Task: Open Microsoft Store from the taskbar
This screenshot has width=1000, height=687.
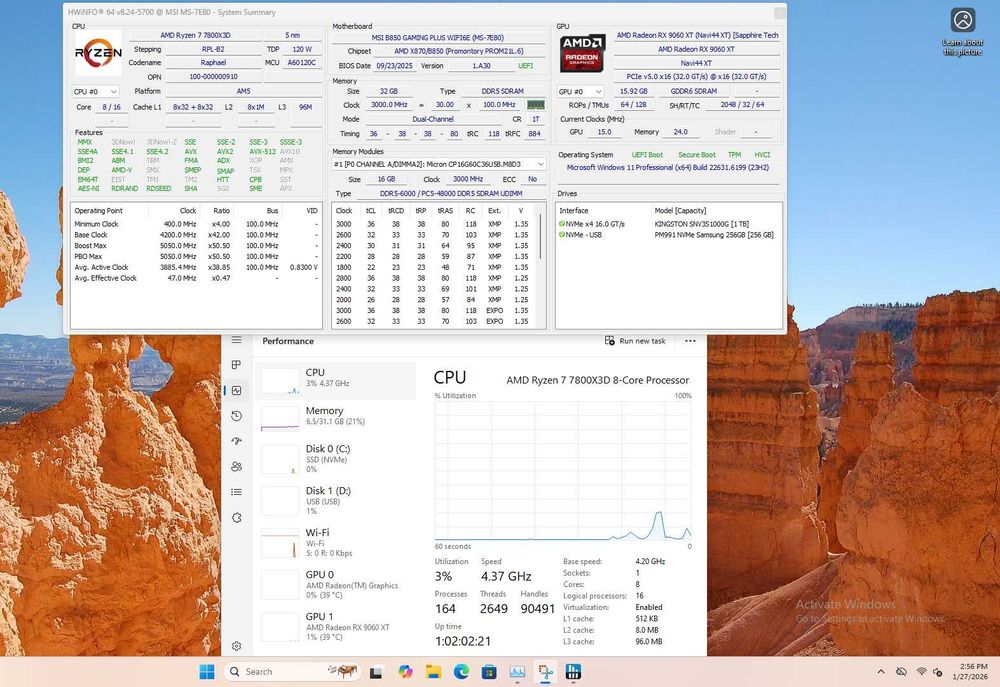Action: [x=489, y=672]
